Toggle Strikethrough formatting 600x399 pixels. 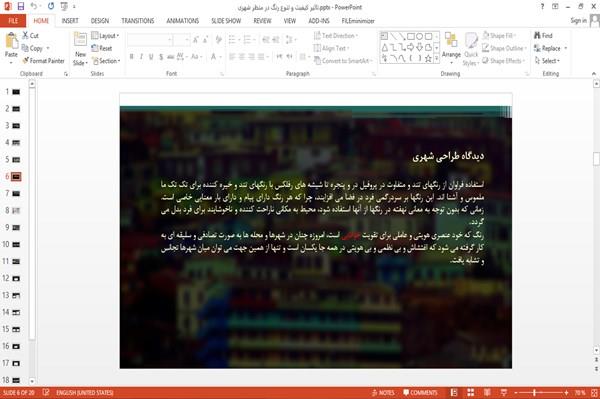coord(171,57)
